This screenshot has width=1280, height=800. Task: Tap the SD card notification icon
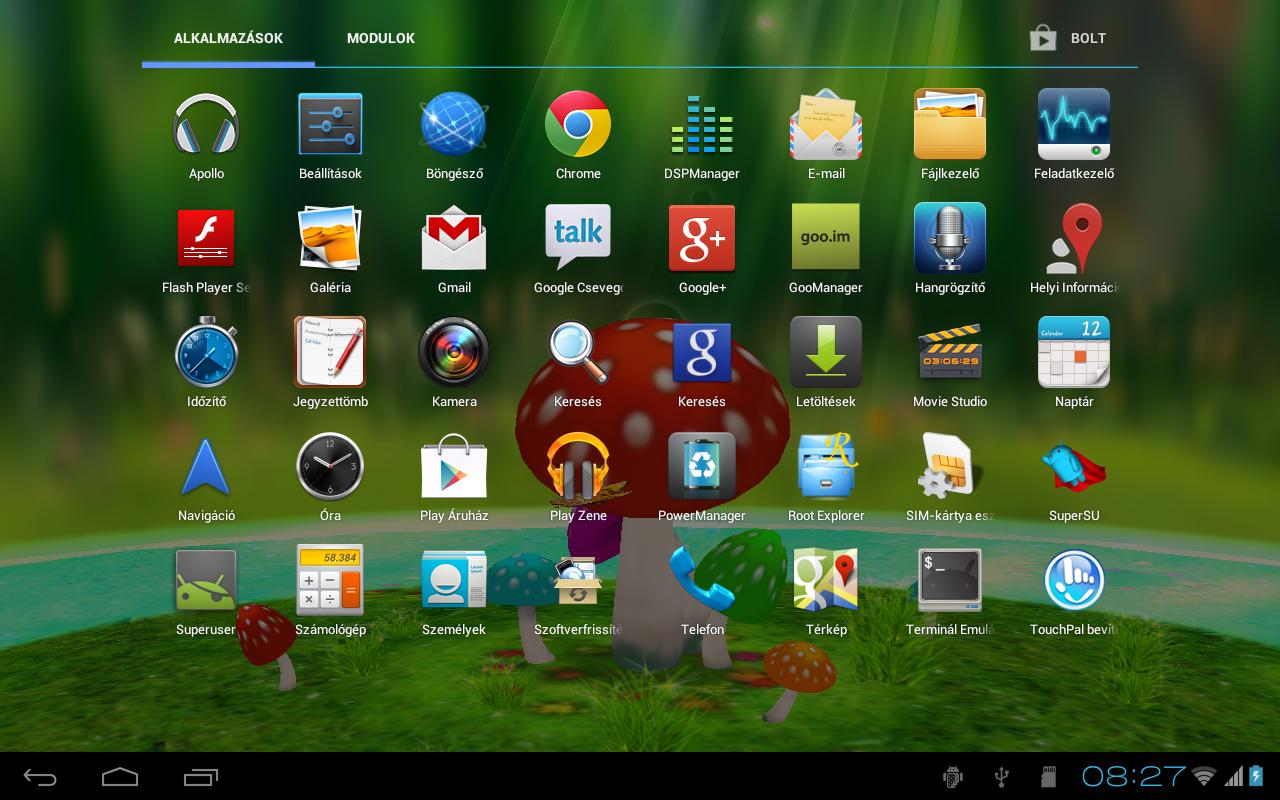tap(1049, 776)
